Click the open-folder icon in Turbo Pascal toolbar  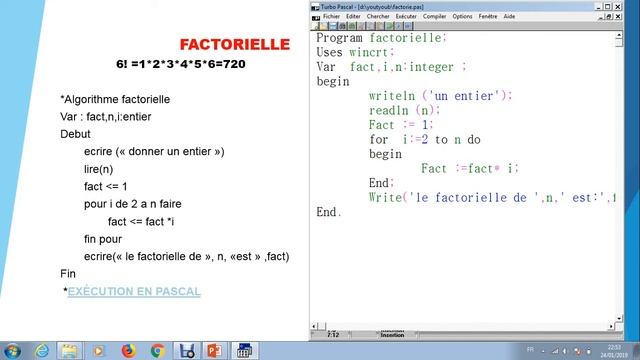click(324, 26)
